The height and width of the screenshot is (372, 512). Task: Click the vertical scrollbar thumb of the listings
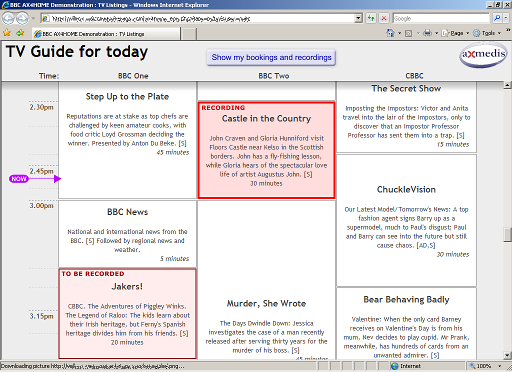pos(508,234)
